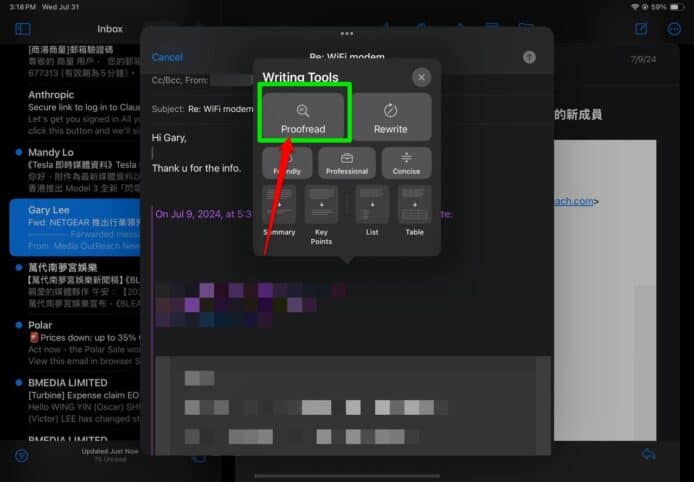
Task: Select the Rewrite option
Action: point(390,116)
